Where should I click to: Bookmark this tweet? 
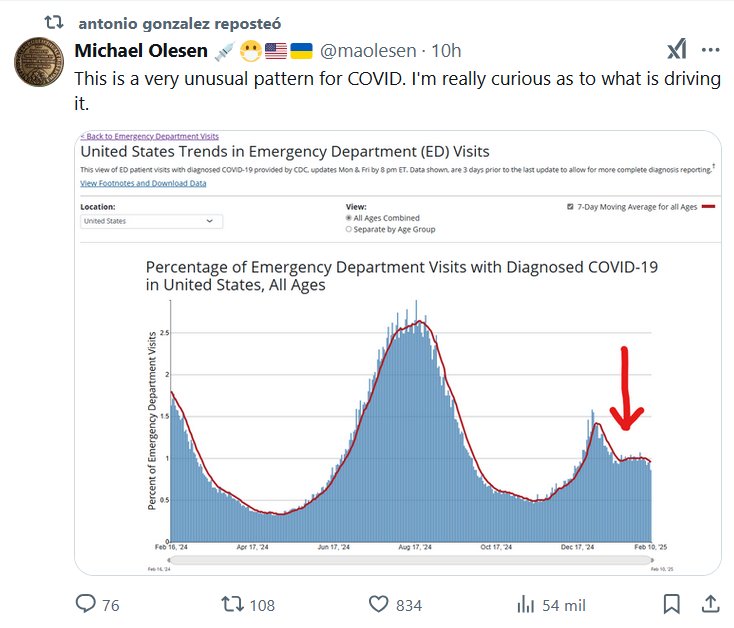tap(672, 604)
